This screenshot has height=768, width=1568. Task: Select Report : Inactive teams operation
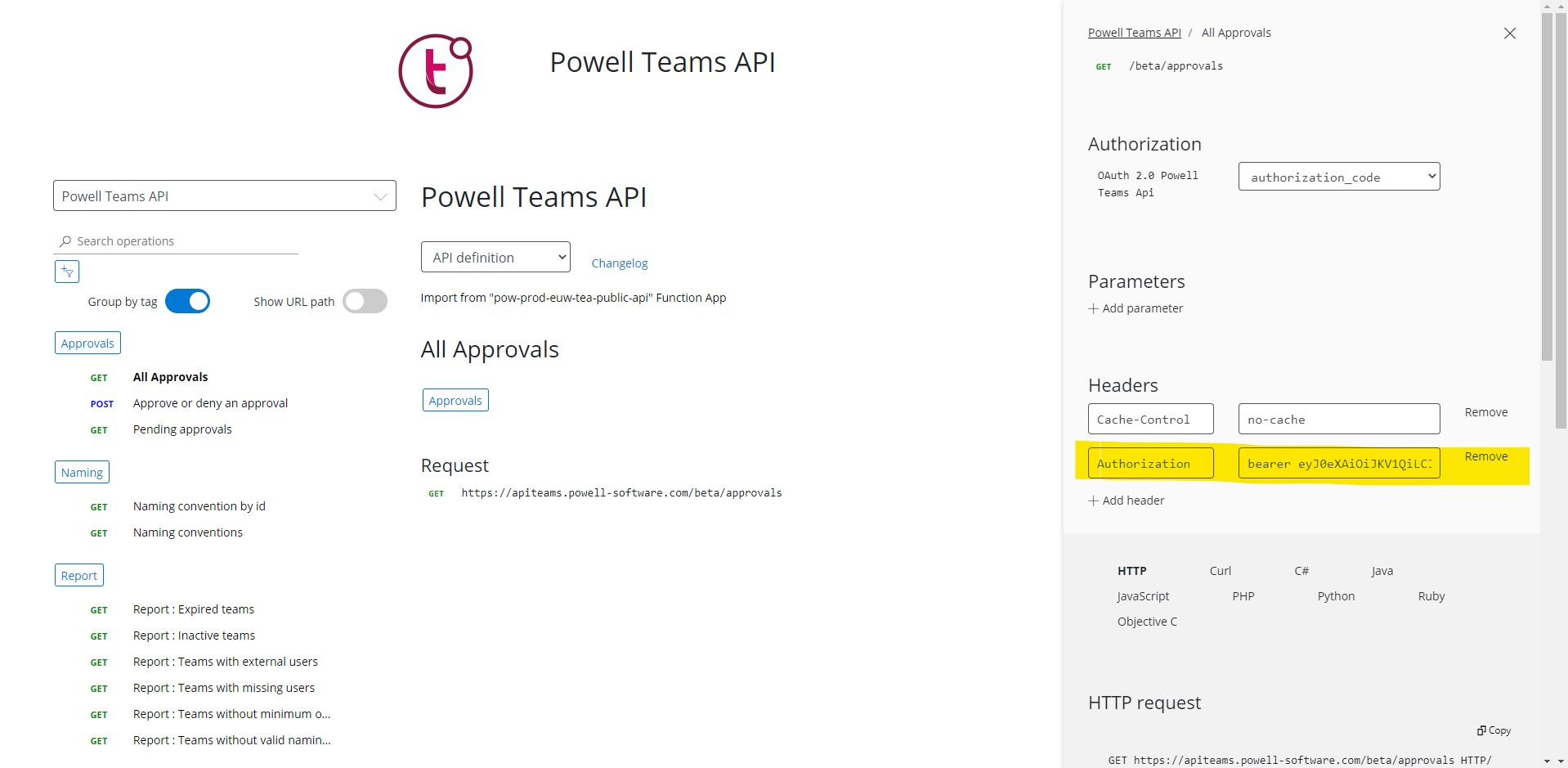tap(194, 636)
